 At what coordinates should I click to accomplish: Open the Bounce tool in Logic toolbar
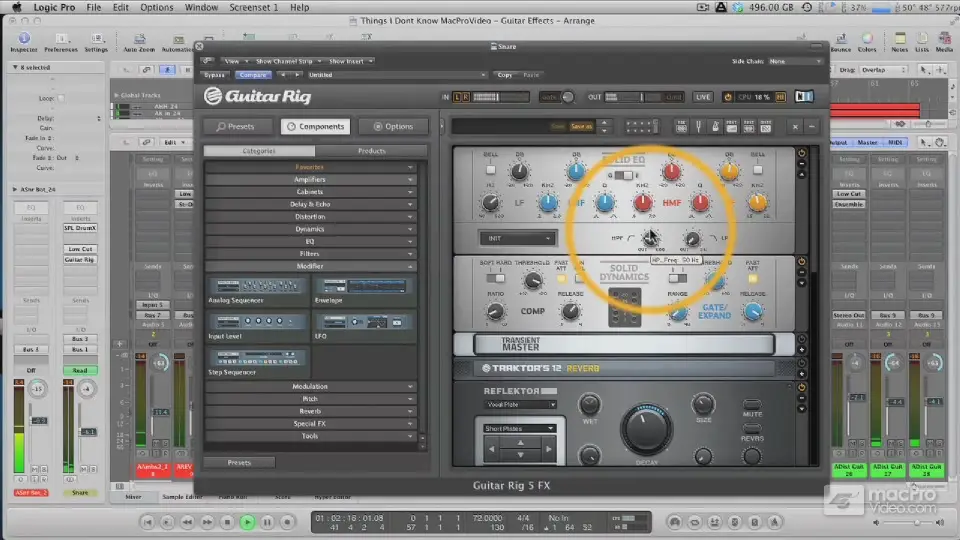pyautogui.click(x=841, y=42)
